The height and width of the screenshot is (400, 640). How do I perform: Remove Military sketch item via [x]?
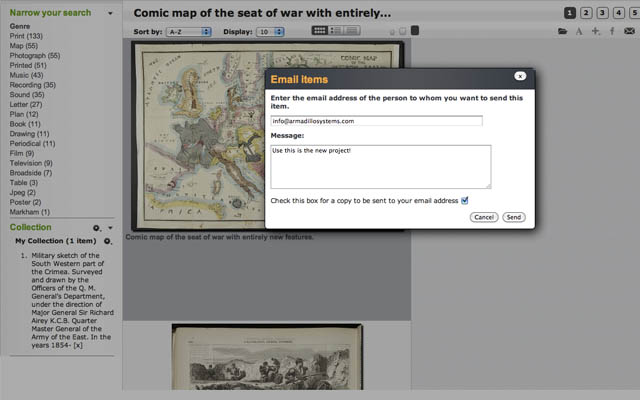(78, 345)
